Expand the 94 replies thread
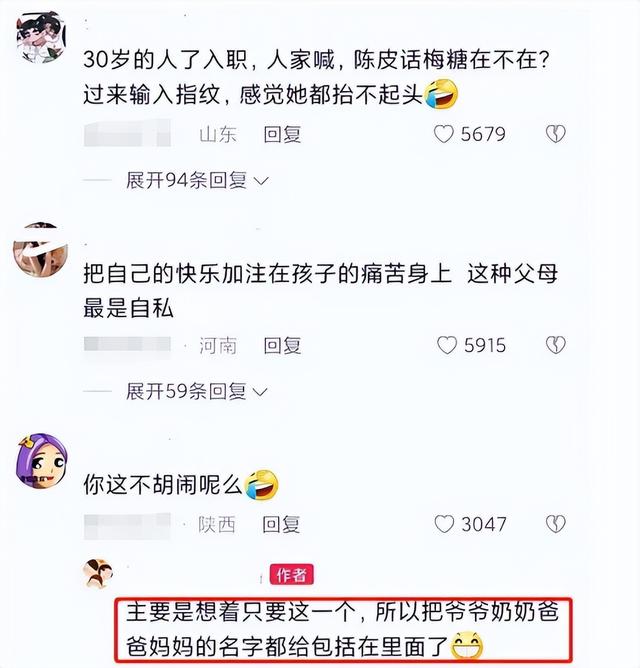The height and width of the screenshot is (668, 640). (x=197, y=181)
